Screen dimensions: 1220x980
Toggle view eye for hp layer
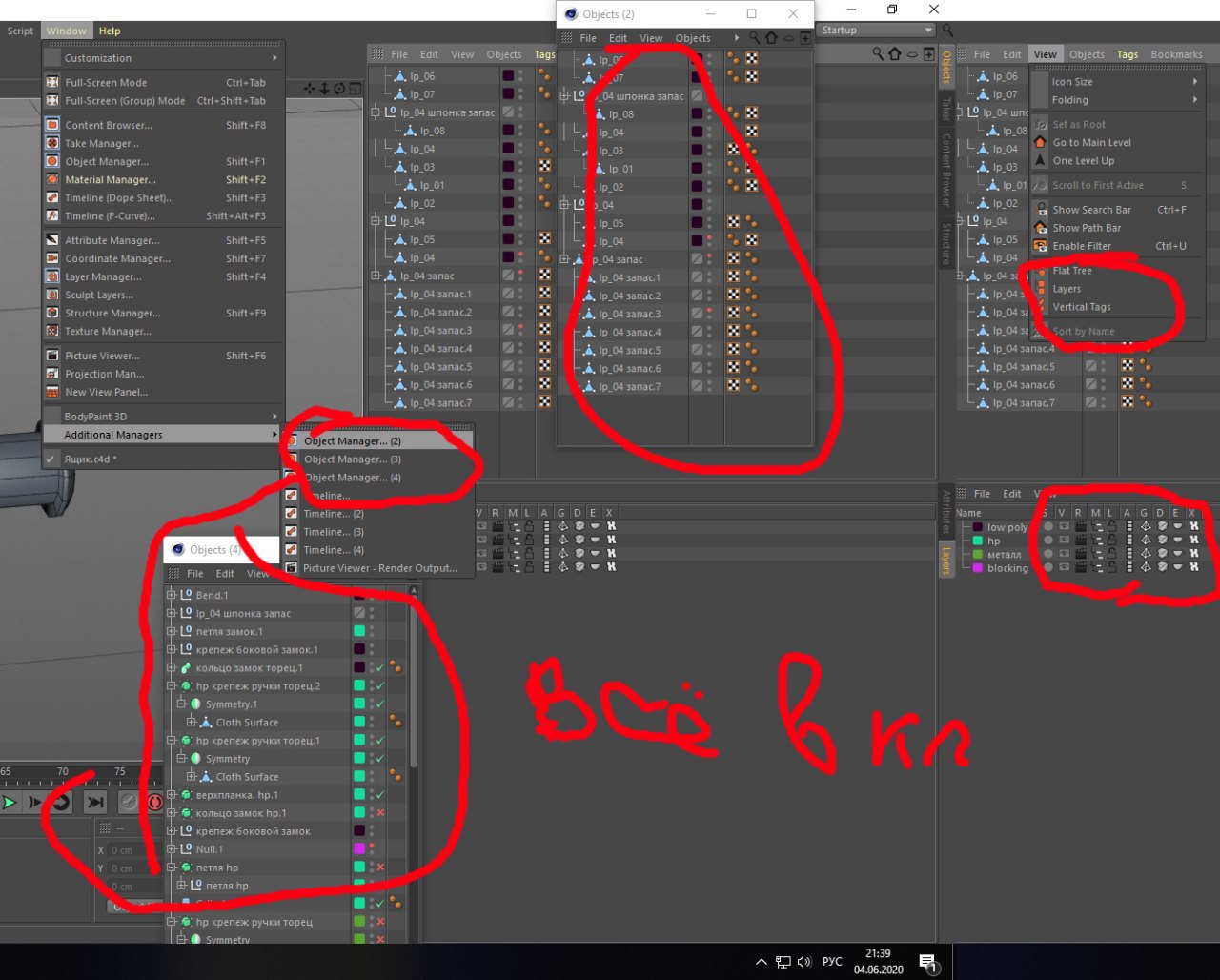(x=1064, y=540)
